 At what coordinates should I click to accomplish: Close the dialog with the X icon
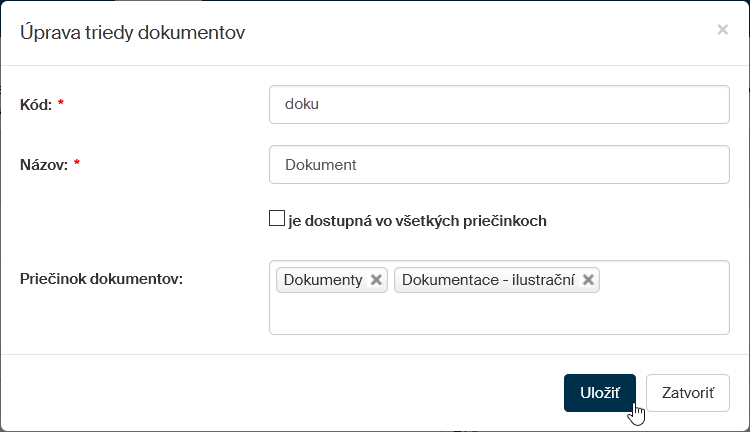point(722,30)
